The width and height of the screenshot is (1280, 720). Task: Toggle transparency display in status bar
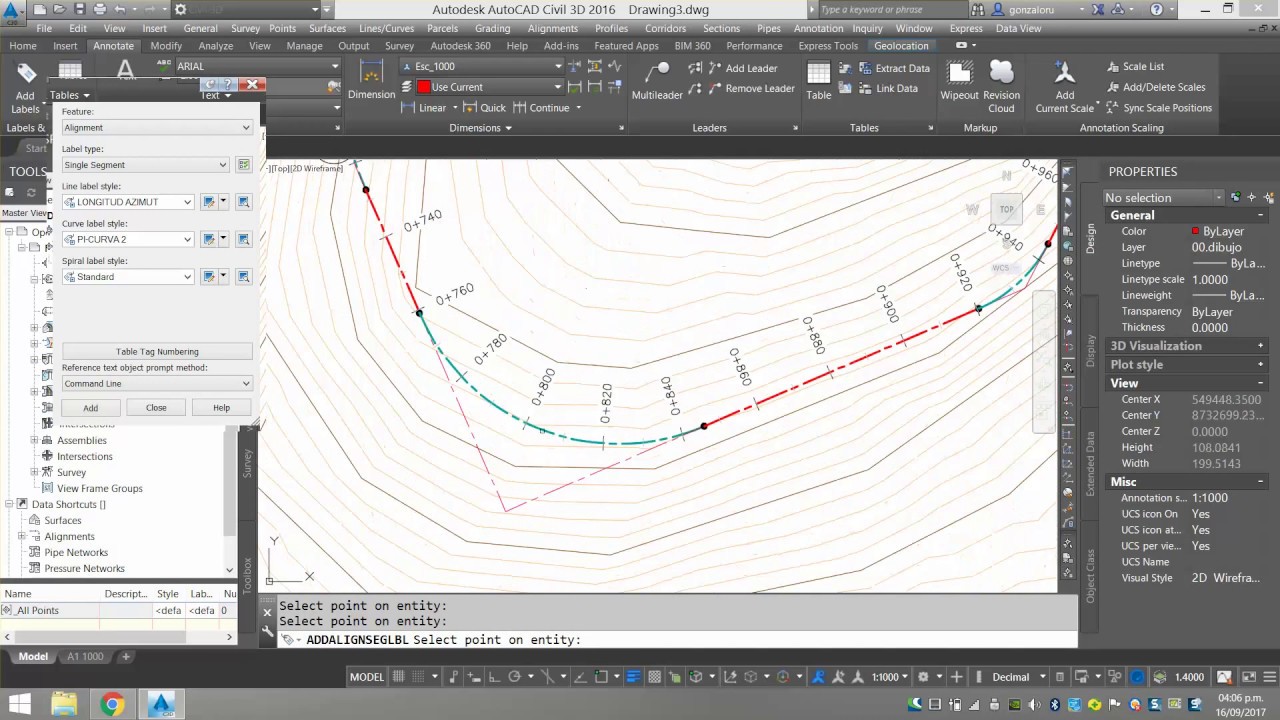tap(655, 677)
